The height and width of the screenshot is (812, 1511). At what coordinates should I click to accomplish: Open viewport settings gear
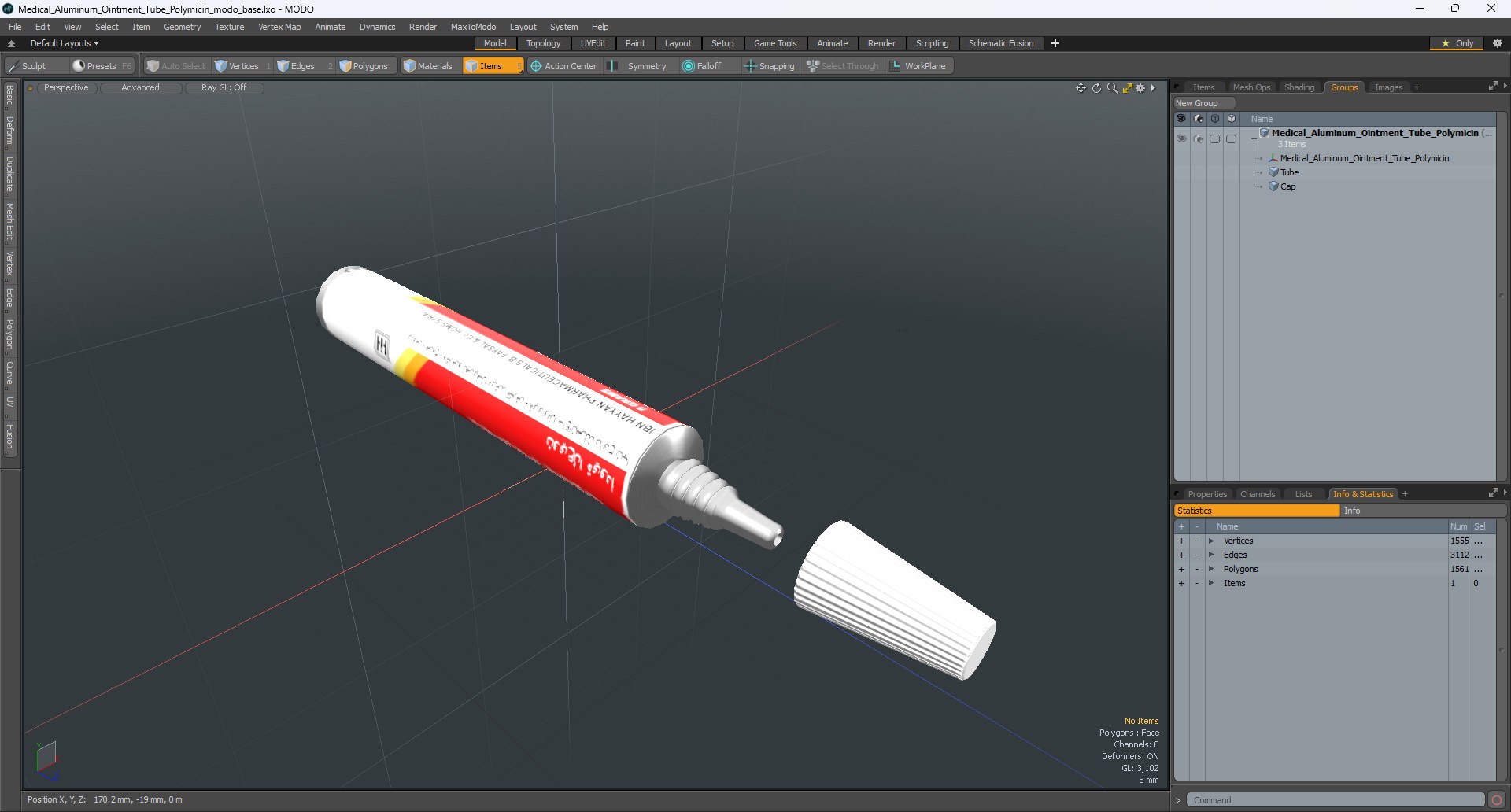(x=1140, y=88)
